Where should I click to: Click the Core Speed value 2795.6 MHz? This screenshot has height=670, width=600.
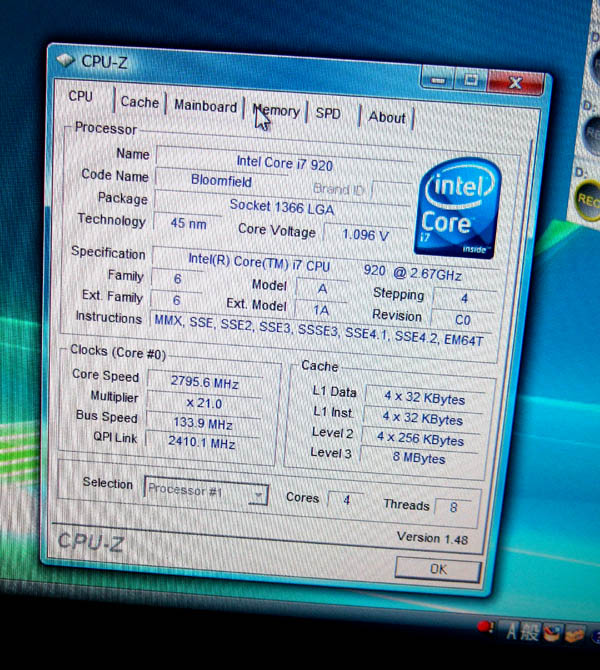point(204,381)
